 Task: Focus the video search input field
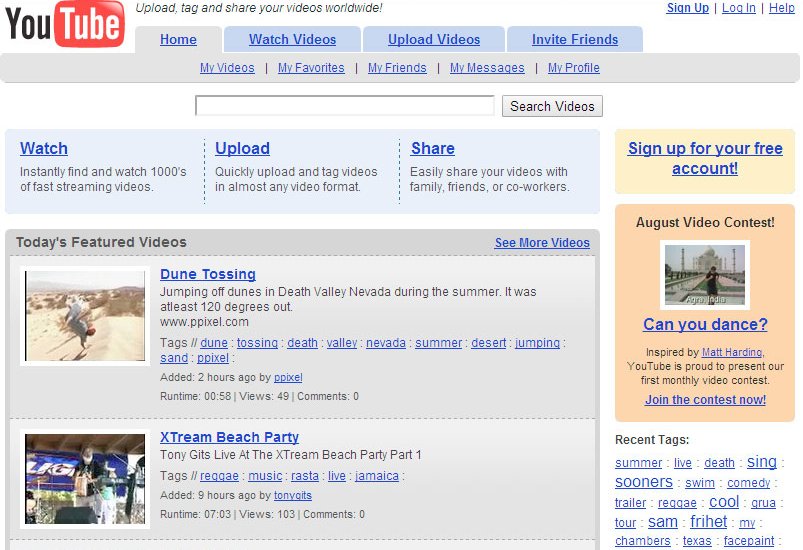click(x=345, y=106)
